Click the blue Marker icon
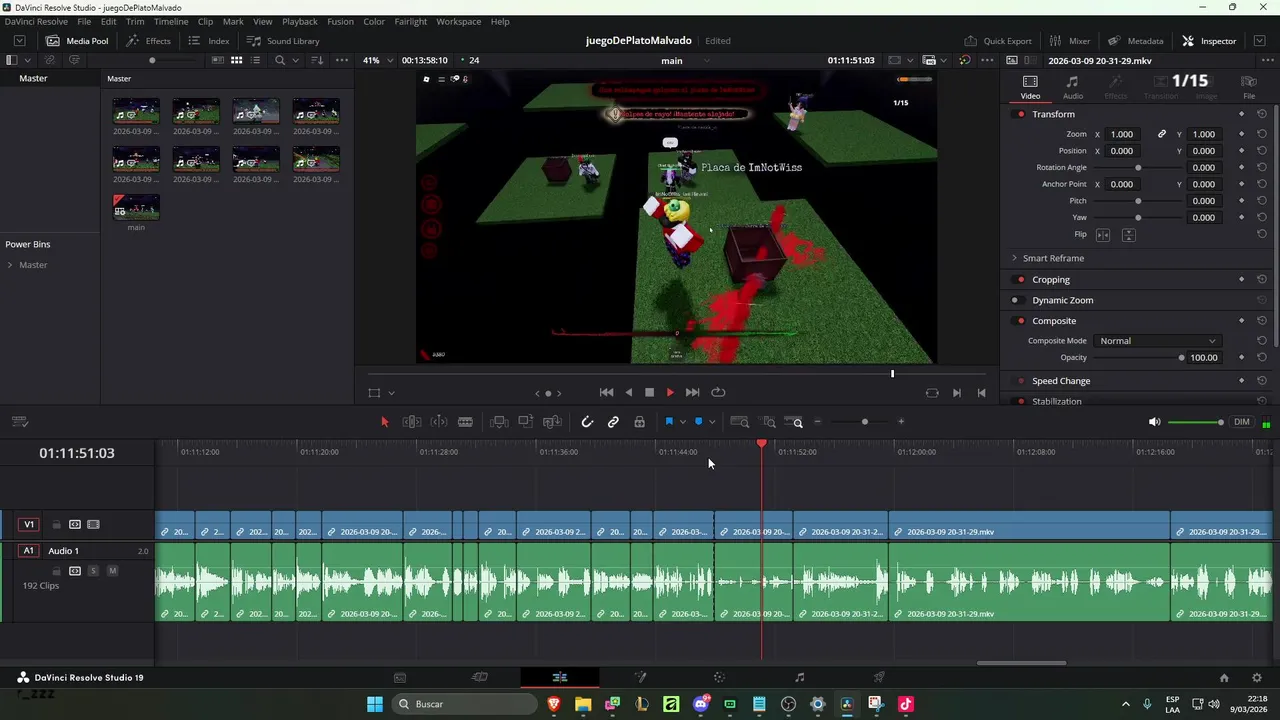This screenshot has height=720, width=1280. point(698,422)
